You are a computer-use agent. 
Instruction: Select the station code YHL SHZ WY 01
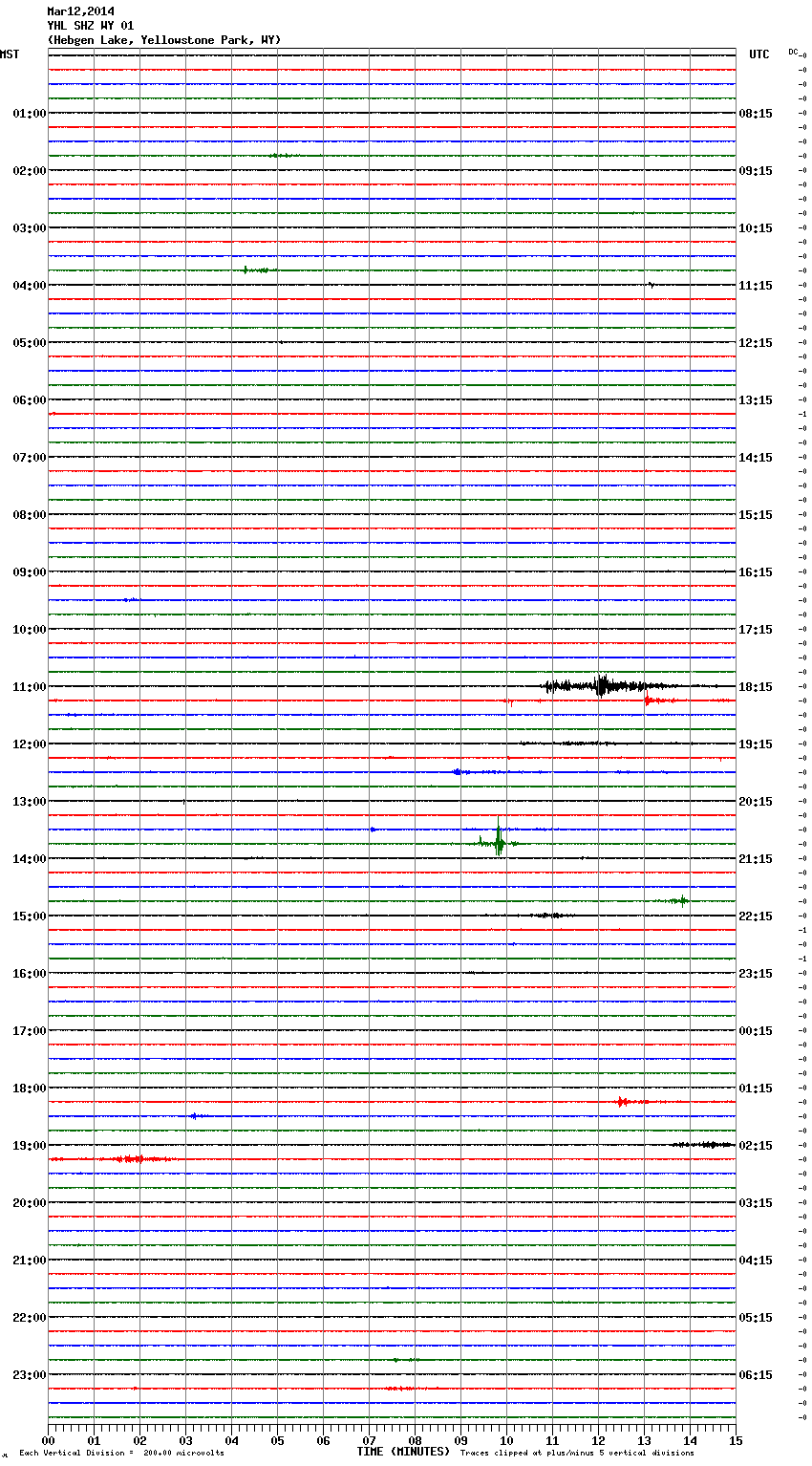(90, 26)
